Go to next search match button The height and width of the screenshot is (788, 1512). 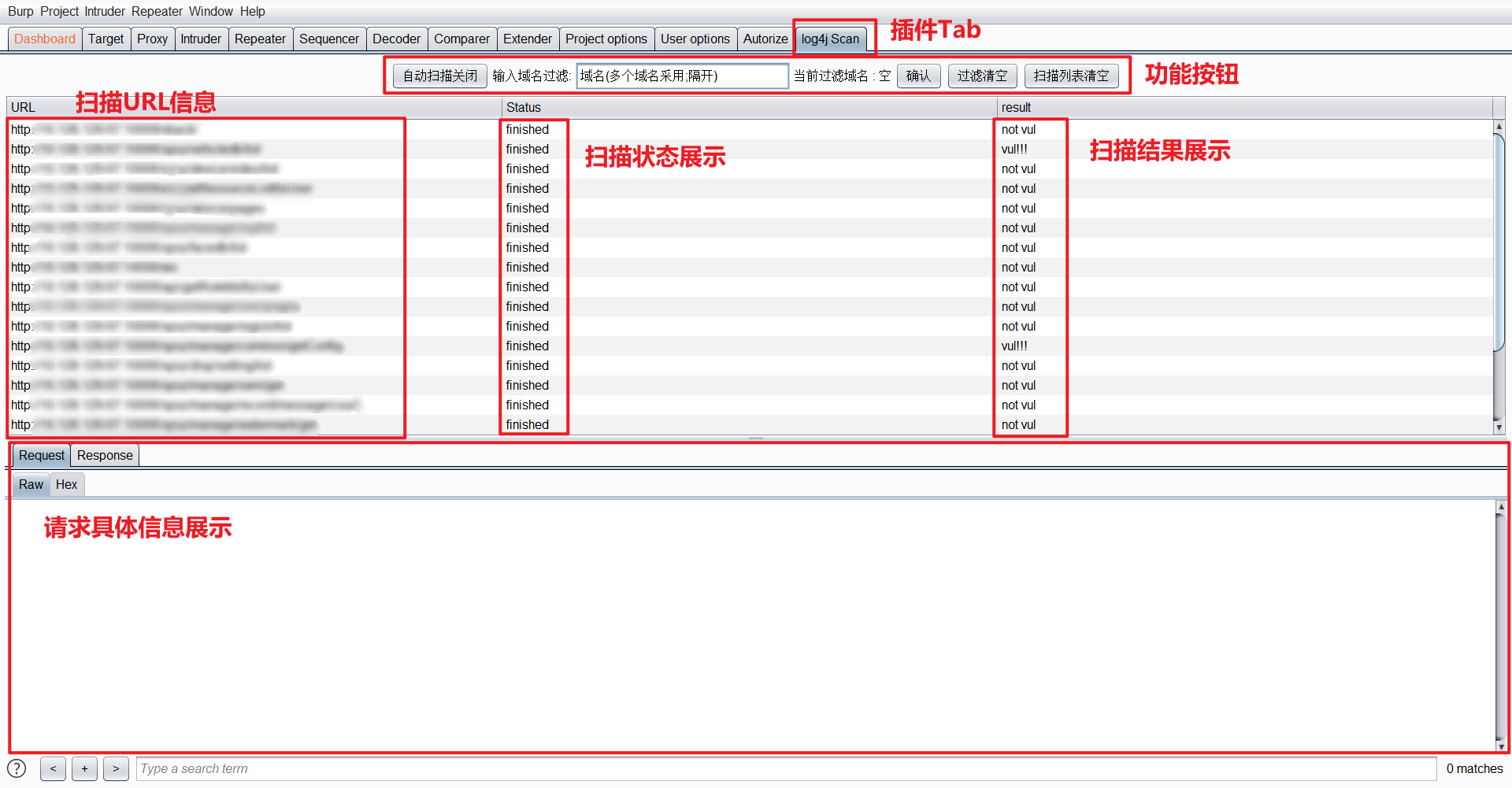pyautogui.click(x=116, y=769)
